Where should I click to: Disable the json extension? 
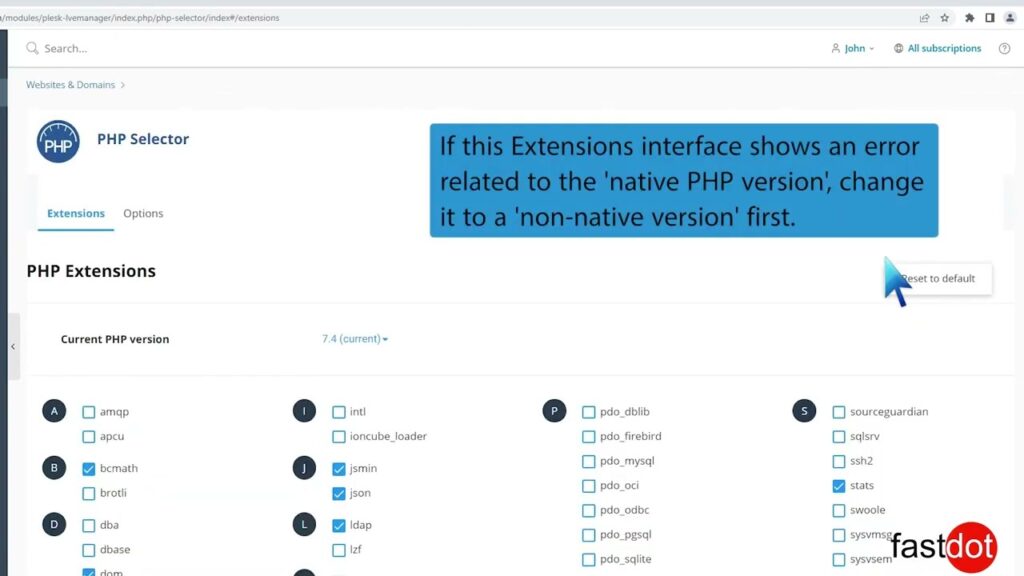(340, 493)
